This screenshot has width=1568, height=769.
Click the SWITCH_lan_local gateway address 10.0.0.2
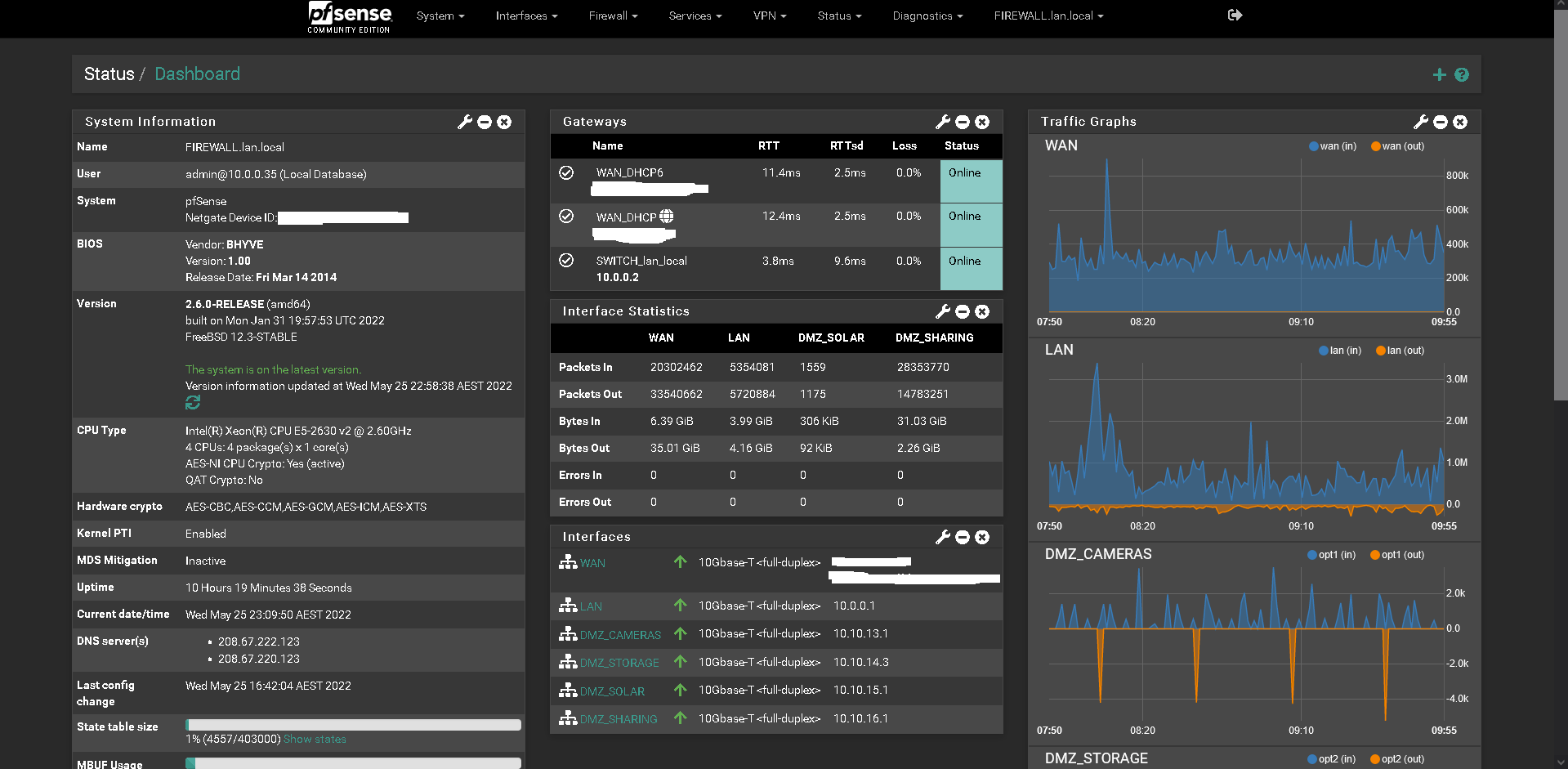click(617, 278)
